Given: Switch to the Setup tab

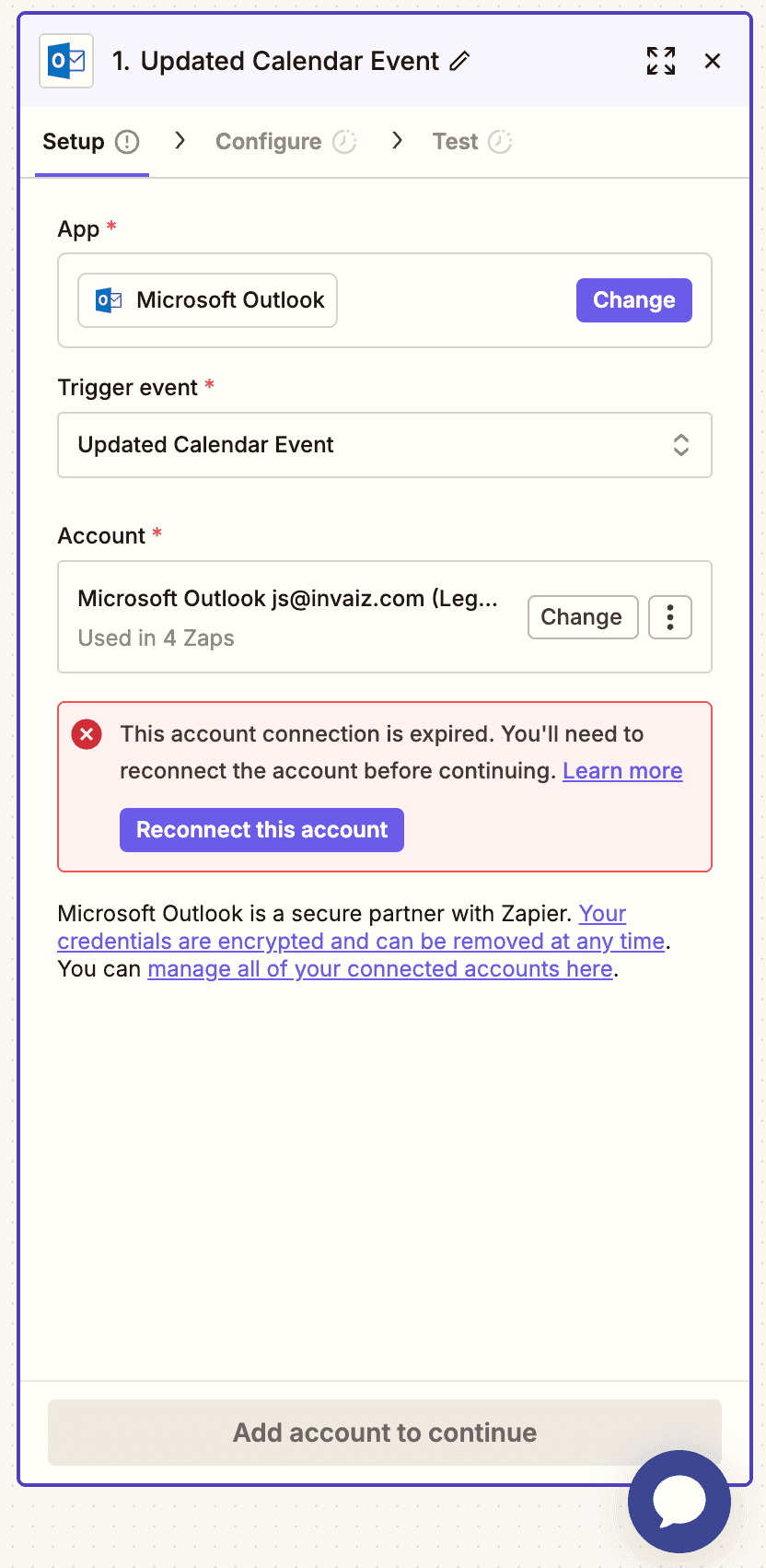Looking at the screenshot, I should click(91, 142).
